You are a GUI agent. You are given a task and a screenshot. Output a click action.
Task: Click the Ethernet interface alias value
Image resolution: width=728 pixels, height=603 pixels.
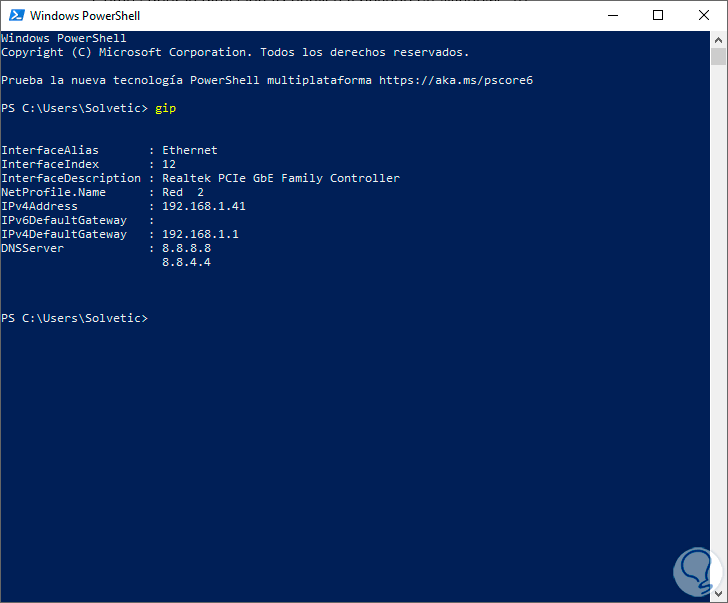pos(189,150)
